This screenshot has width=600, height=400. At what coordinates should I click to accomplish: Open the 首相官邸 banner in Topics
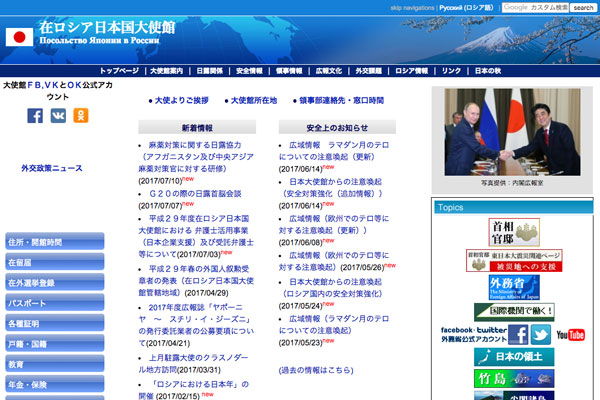[515, 232]
